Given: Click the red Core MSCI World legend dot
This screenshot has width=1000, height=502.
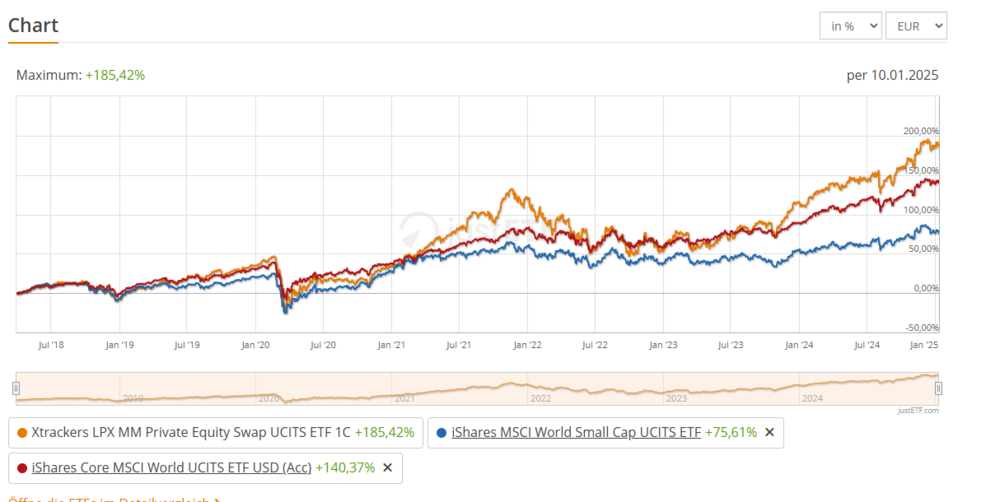Looking at the screenshot, I should click(23, 467).
